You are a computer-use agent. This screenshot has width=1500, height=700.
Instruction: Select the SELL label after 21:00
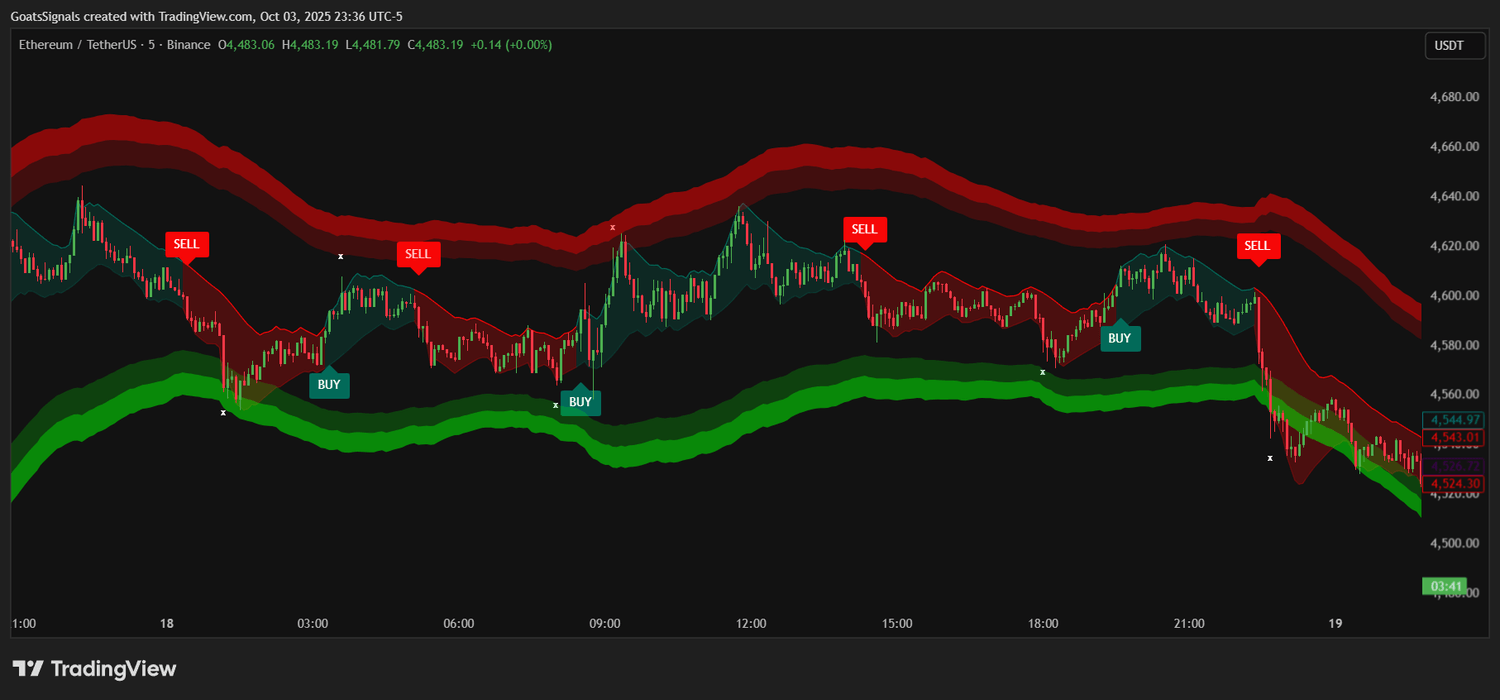1257,246
